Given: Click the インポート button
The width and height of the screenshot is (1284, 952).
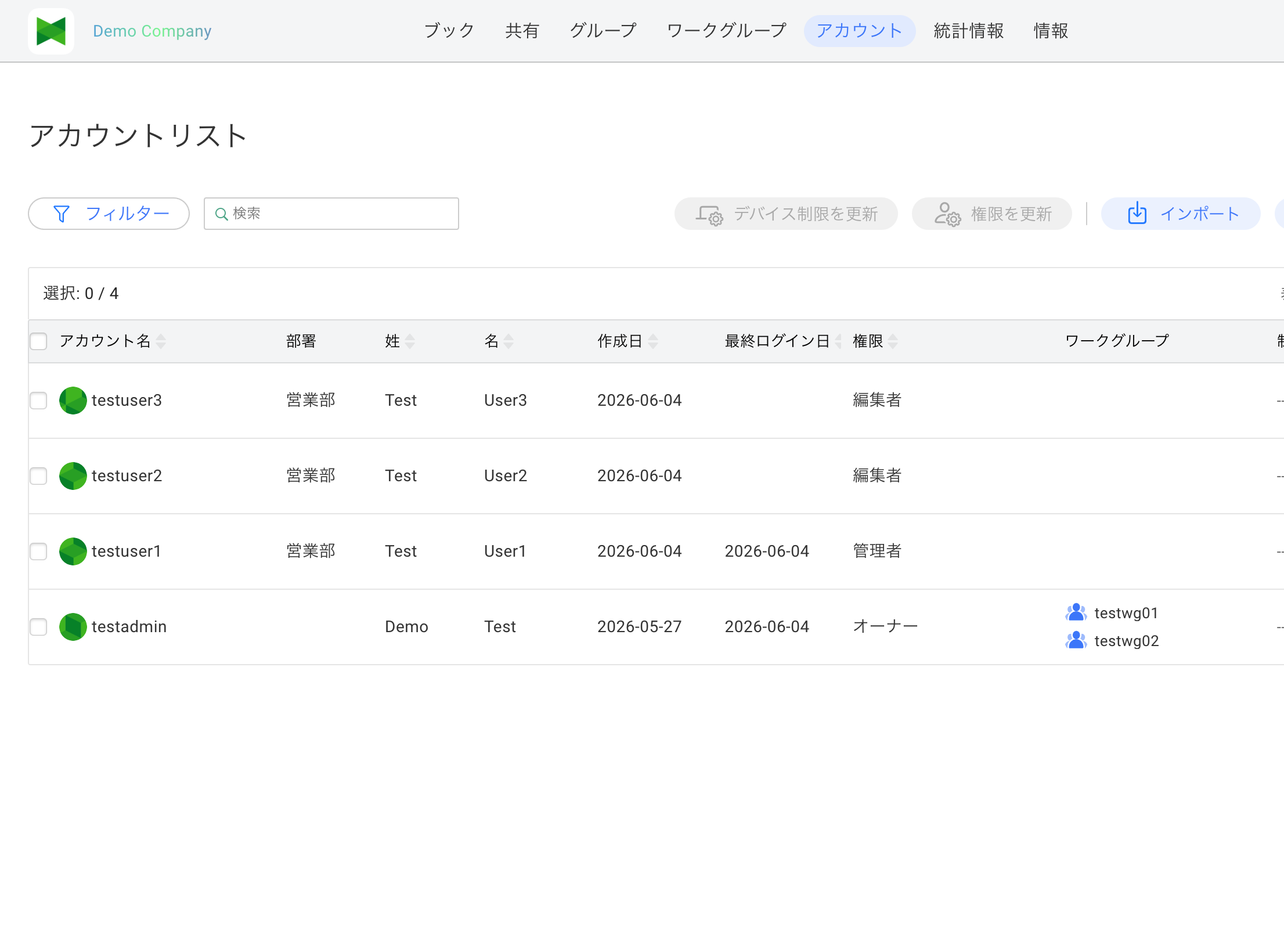Looking at the screenshot, I should point(1181,214).
